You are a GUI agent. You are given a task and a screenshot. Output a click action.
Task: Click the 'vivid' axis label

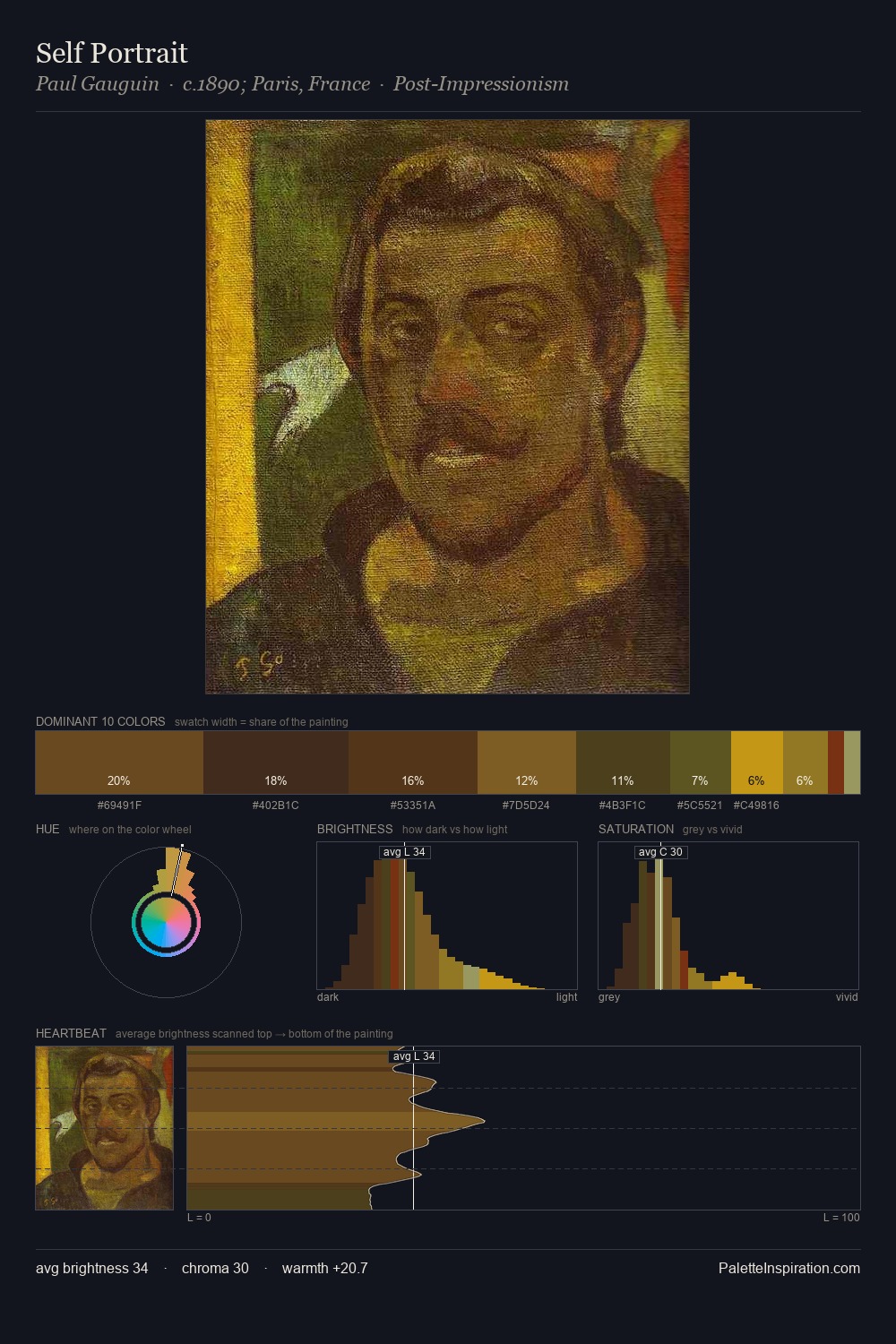click(847, 997)
